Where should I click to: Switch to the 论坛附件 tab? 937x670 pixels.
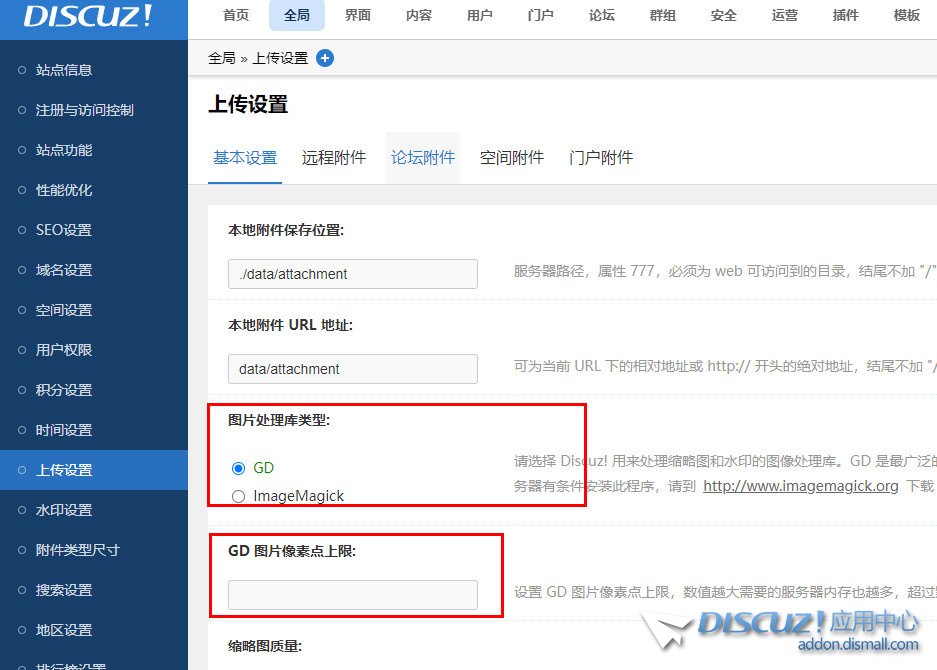tap(423, 158)
